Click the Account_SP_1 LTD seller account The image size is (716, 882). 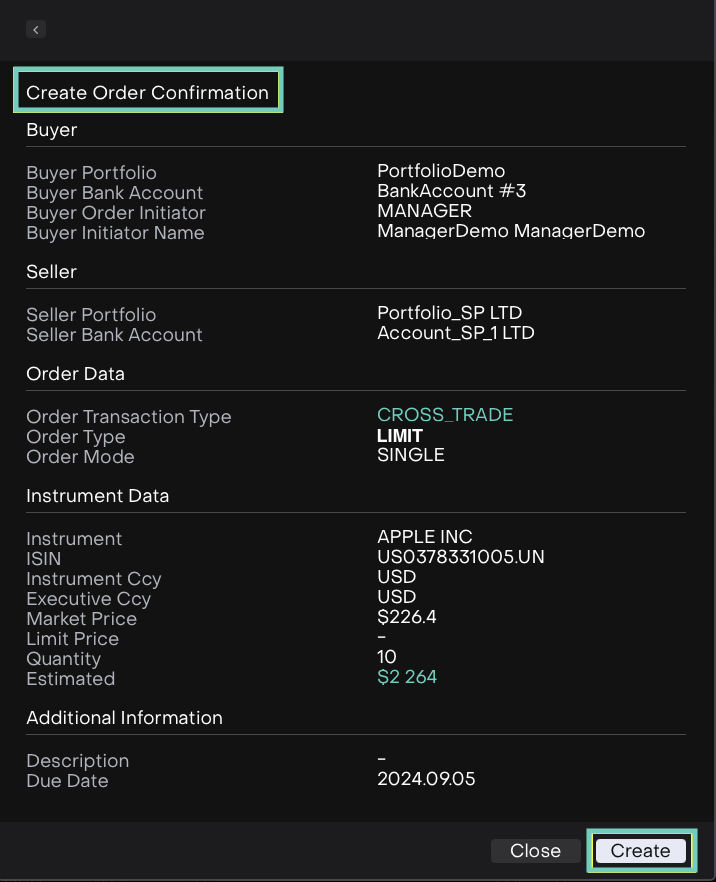pyautogui.click(x=455, y=333)
